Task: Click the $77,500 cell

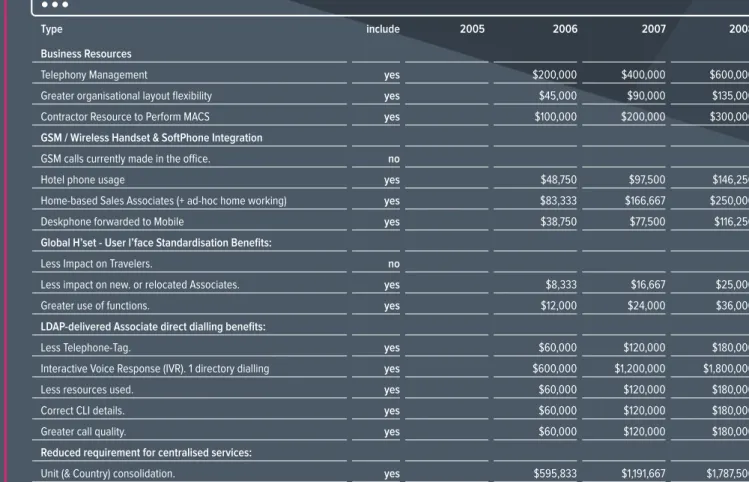Action: click(x=647, y=222)
